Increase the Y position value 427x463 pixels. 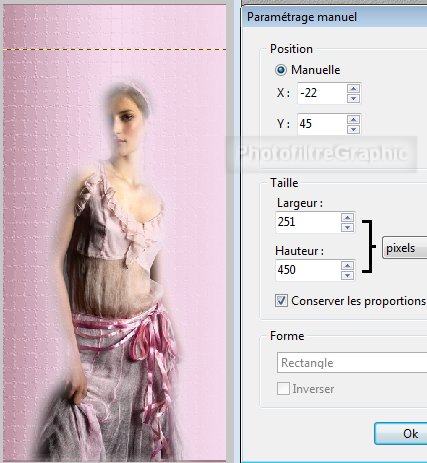point(353,120)
